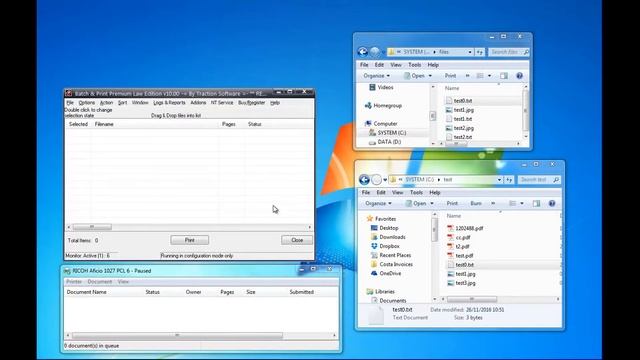Screen dimensions: 640x360
Task: Select 1202488.pdf file icon
Action: click(x=451, y=229)
